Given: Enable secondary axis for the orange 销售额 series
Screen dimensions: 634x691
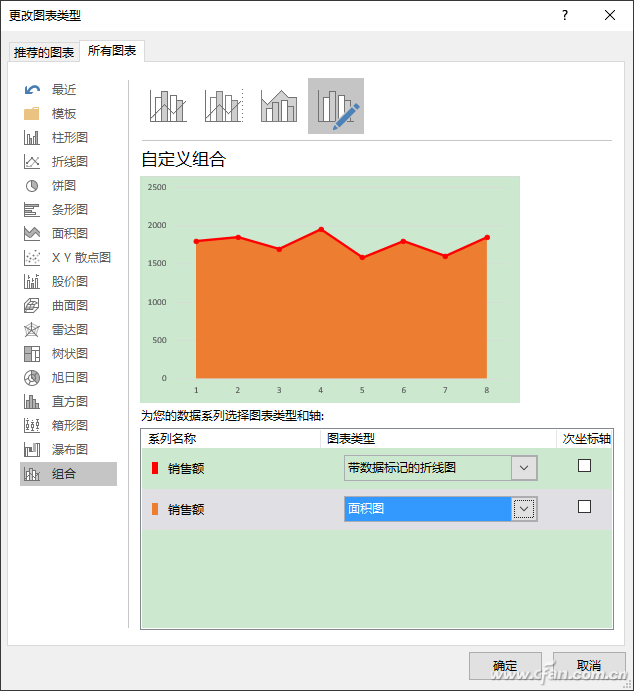Looking at the screenshot, I should tap(584, 507).
